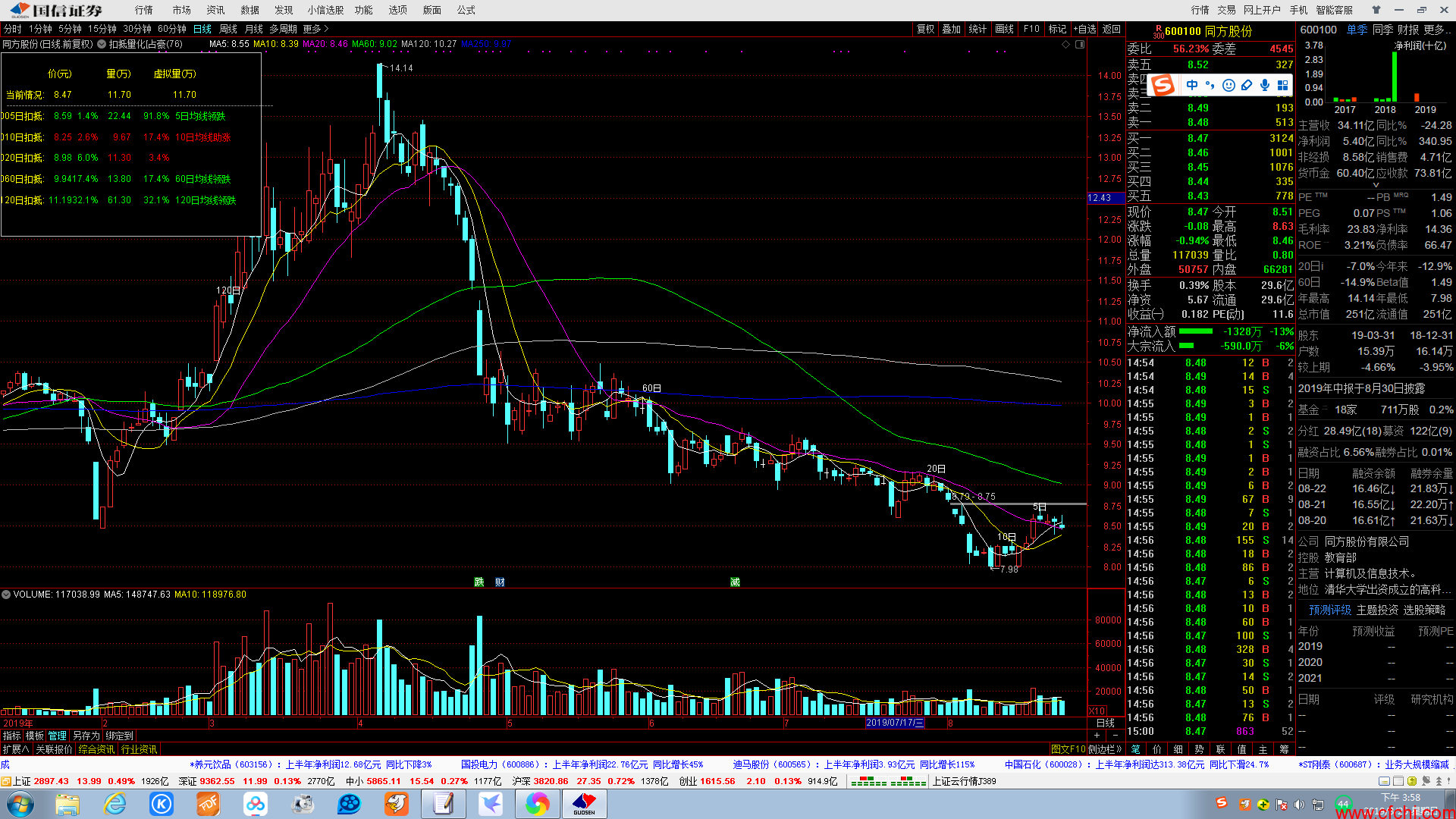
Task: Toggle Sogou punctuation mode
Action: point(1210,85)
